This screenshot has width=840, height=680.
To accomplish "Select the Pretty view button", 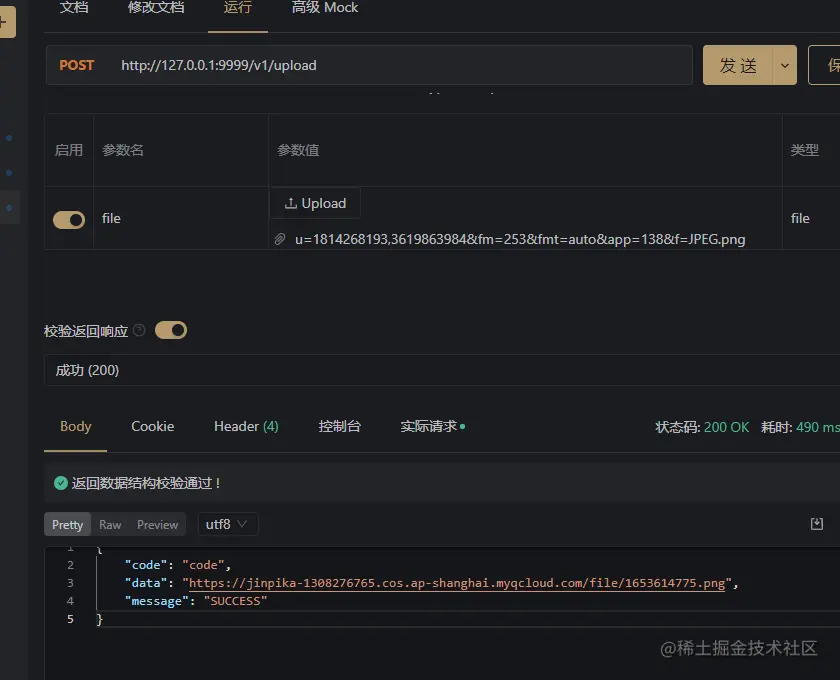I will coord(68,524).
